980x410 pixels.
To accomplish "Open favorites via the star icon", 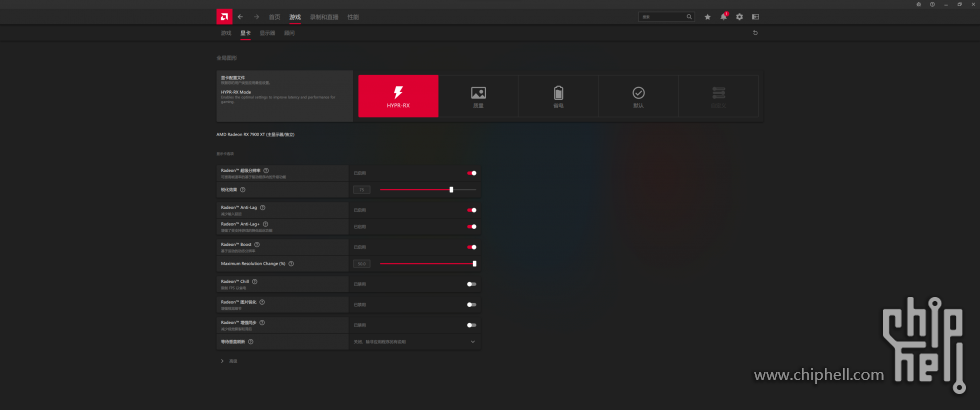I will 708,17.
